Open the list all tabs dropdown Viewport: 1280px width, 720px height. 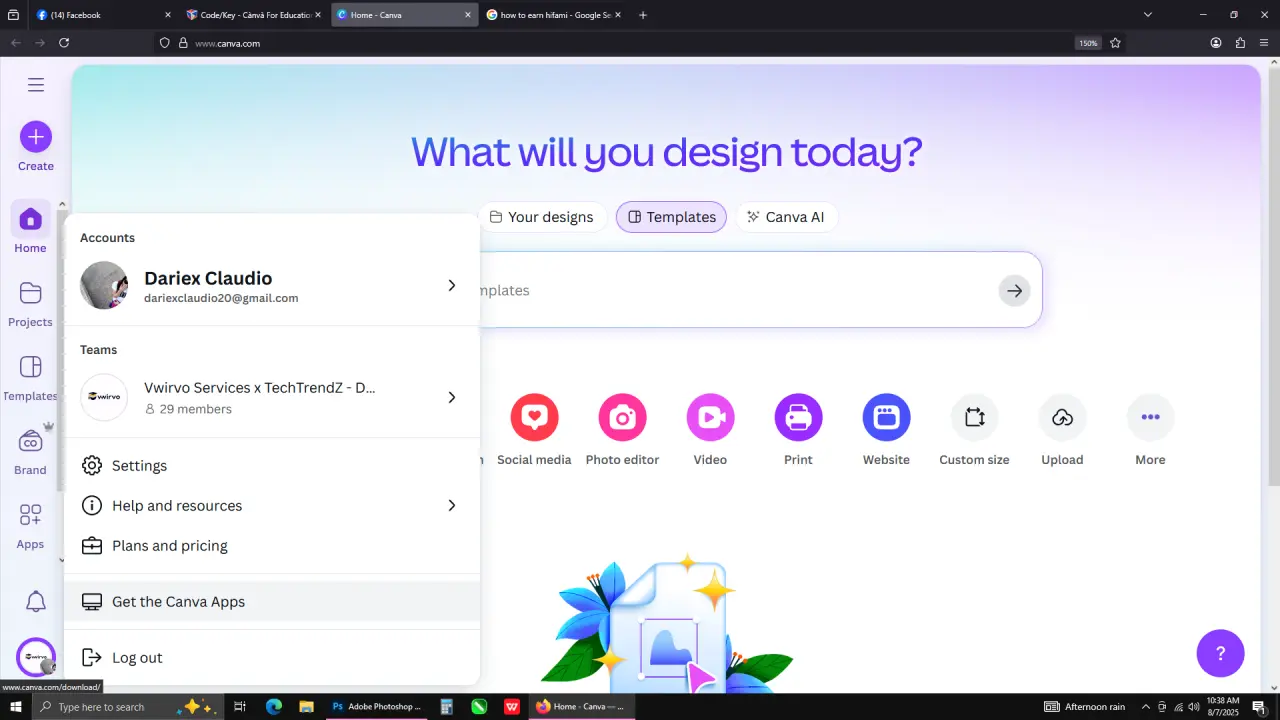point(1147,15)
